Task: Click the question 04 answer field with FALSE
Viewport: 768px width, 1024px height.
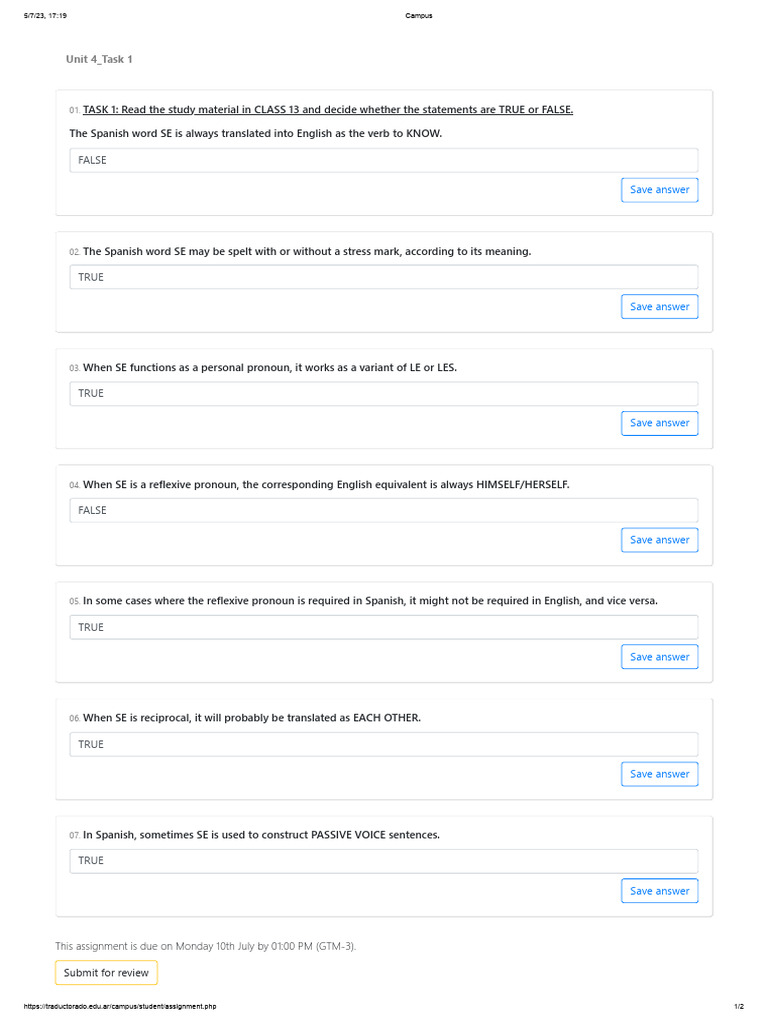Action: pyautogui.click(x=384, y=510)
